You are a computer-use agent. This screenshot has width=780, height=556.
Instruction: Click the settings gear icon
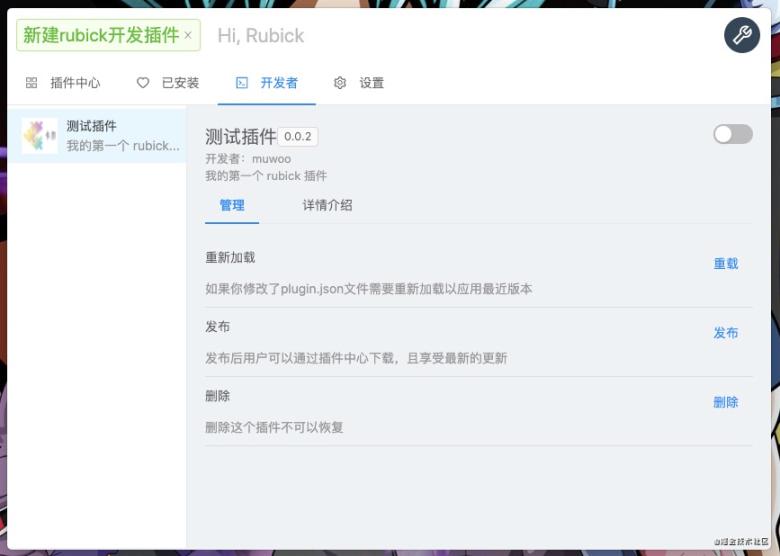coord(340,83)
